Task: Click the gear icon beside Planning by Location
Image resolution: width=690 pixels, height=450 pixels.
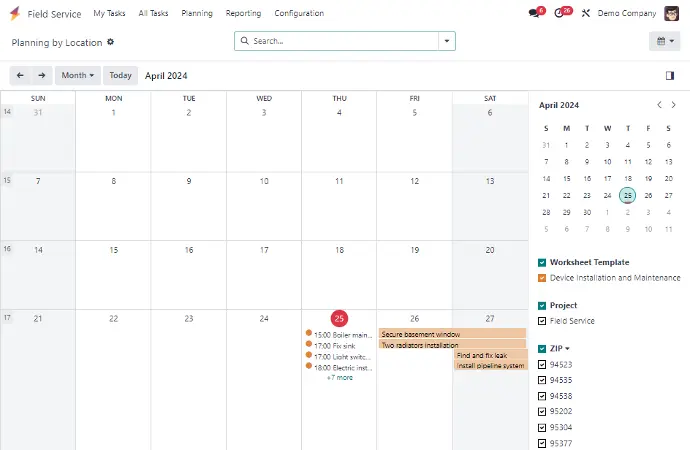Action: point(111,42)
